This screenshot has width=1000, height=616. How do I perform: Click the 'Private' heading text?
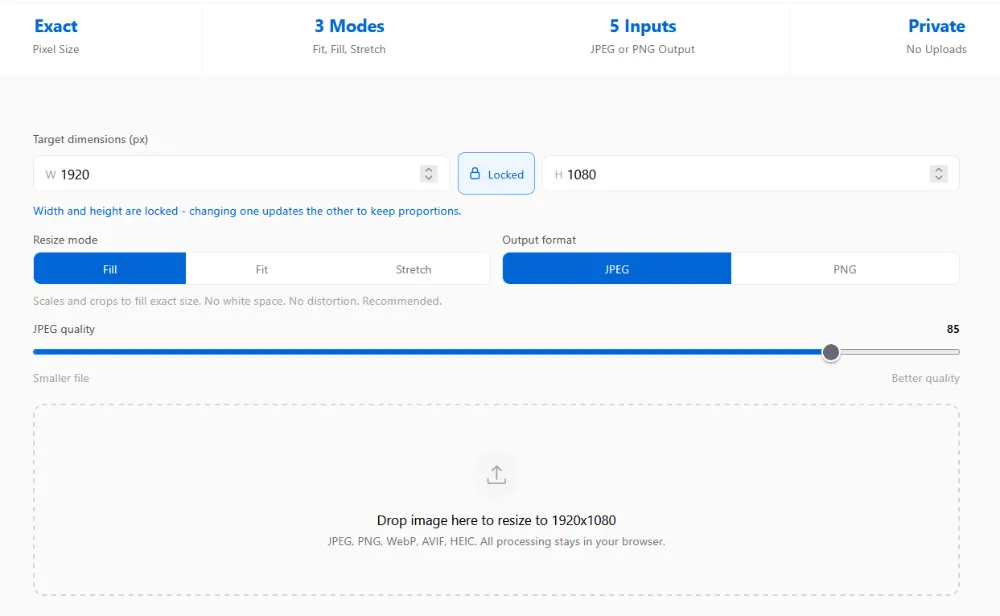point(936,26)
